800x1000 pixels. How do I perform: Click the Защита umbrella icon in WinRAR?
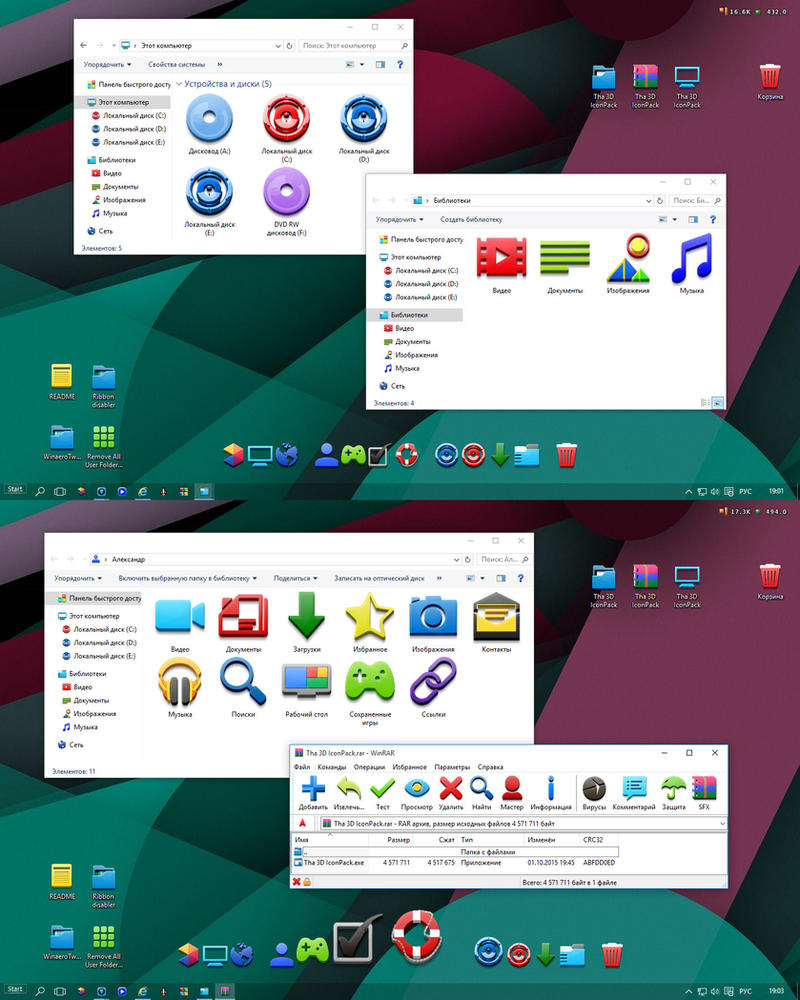[x=673, y=790]
